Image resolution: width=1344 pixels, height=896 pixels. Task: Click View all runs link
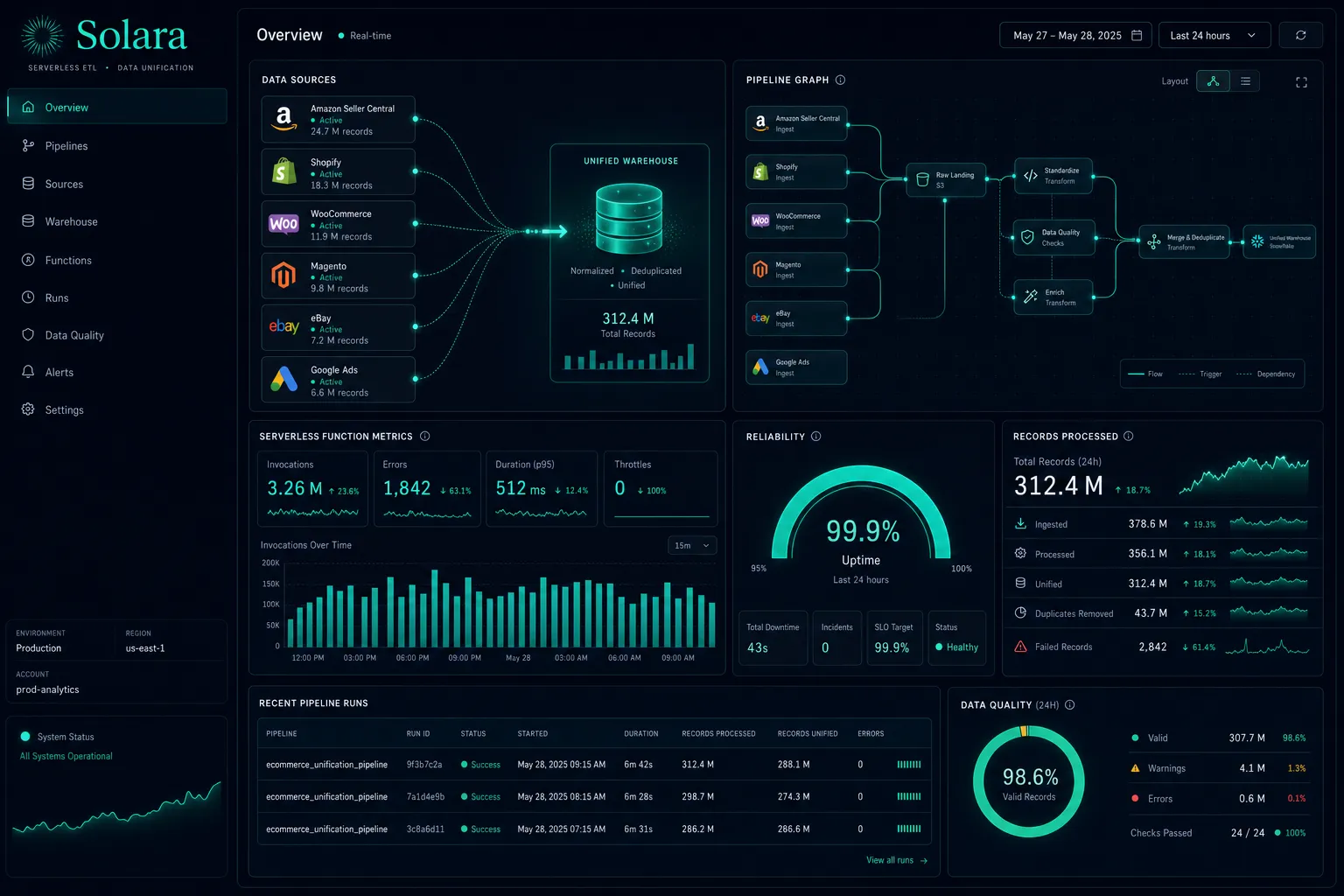(897, 860)
